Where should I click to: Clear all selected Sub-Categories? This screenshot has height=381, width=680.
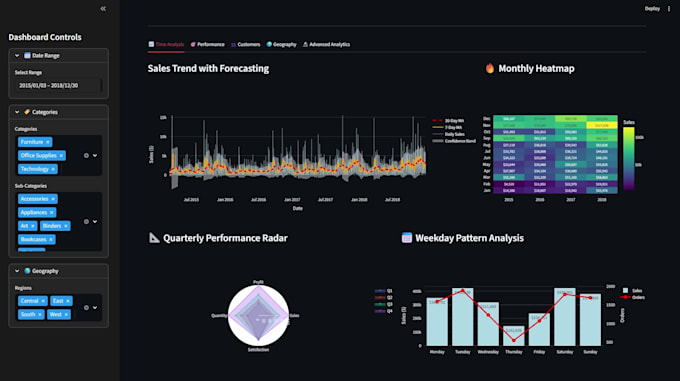click(86, 221)
